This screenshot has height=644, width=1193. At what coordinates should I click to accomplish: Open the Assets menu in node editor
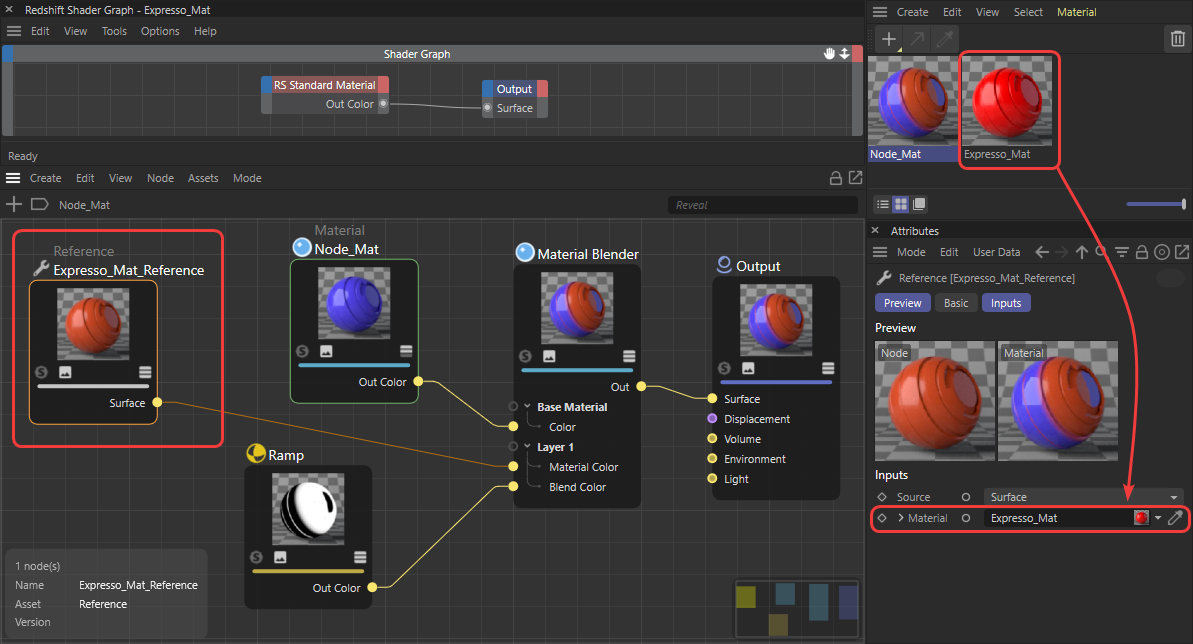(203, 178)
